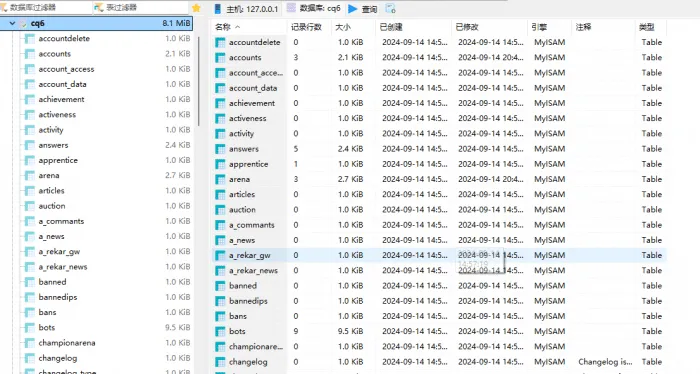Select the a_rekar_gw row in the list

click(x=439, y=255)
